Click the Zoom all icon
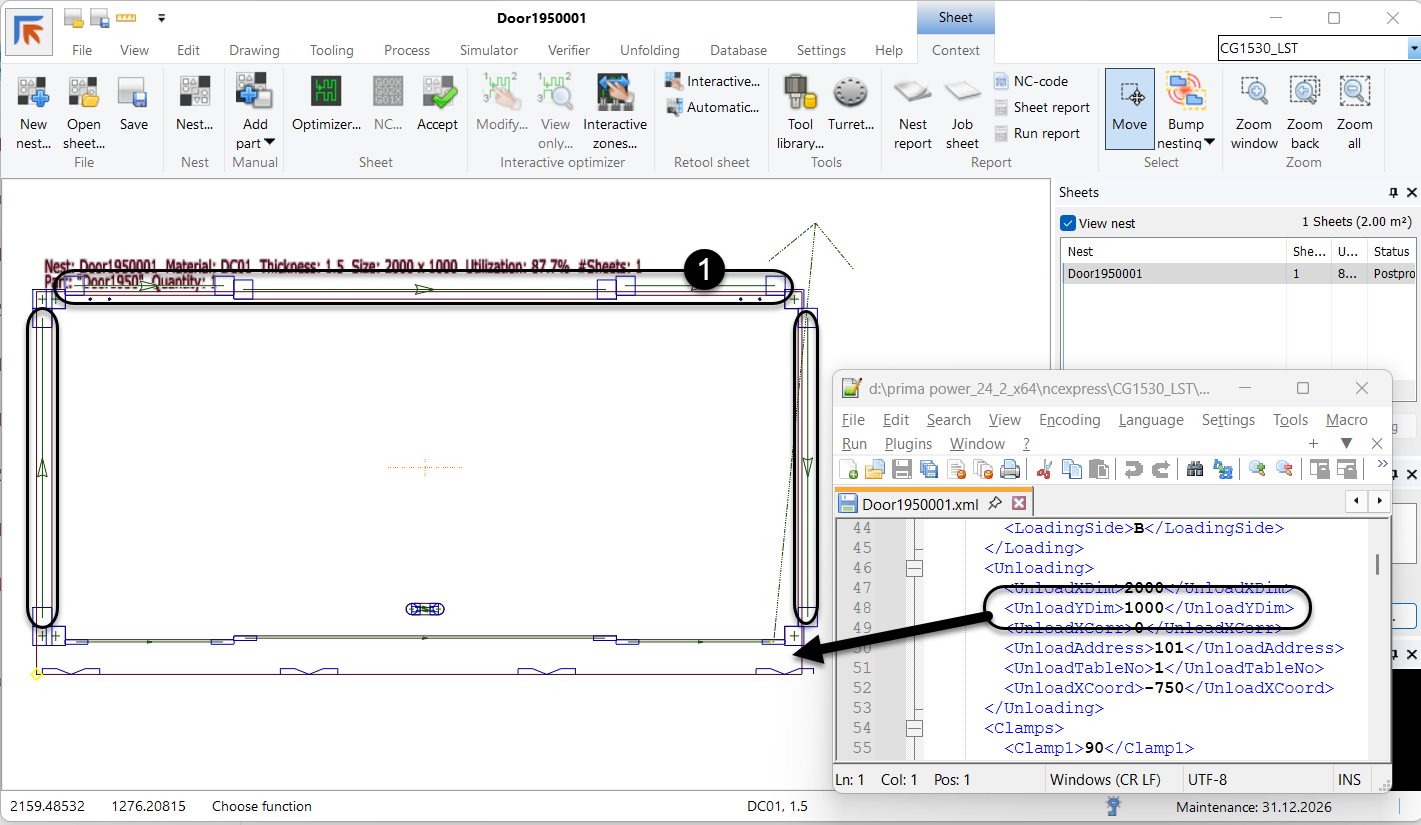1421x825 pixels. (1354, 93)
